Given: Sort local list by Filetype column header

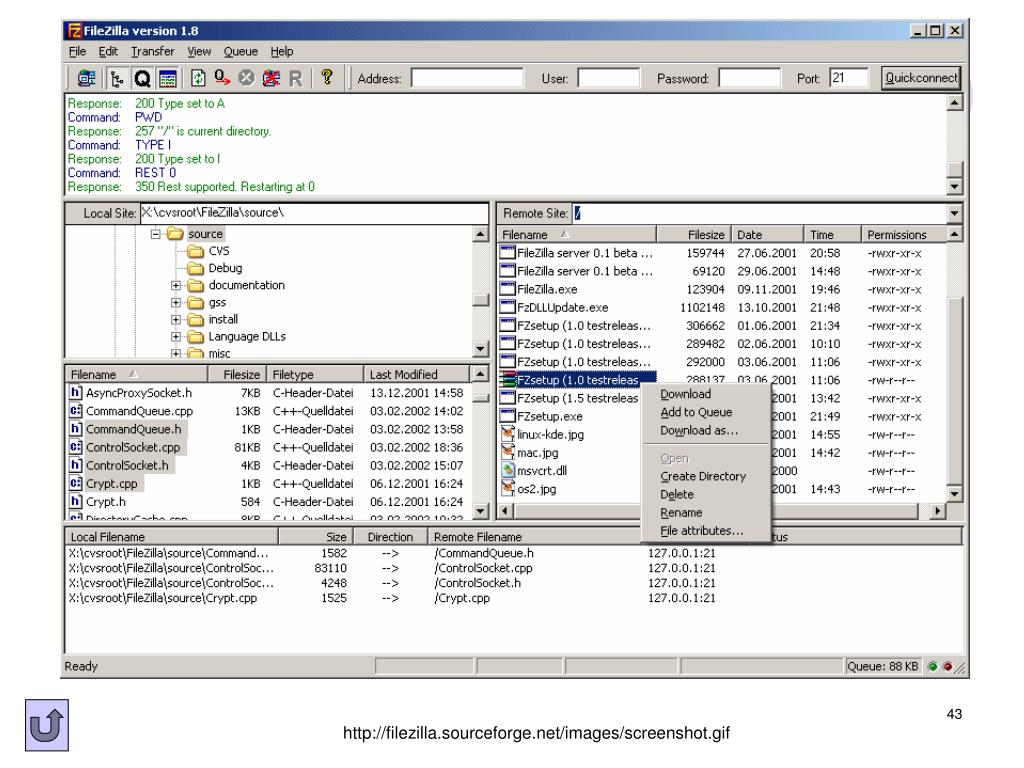Looking at the screenshot, I should coord(315,374).
